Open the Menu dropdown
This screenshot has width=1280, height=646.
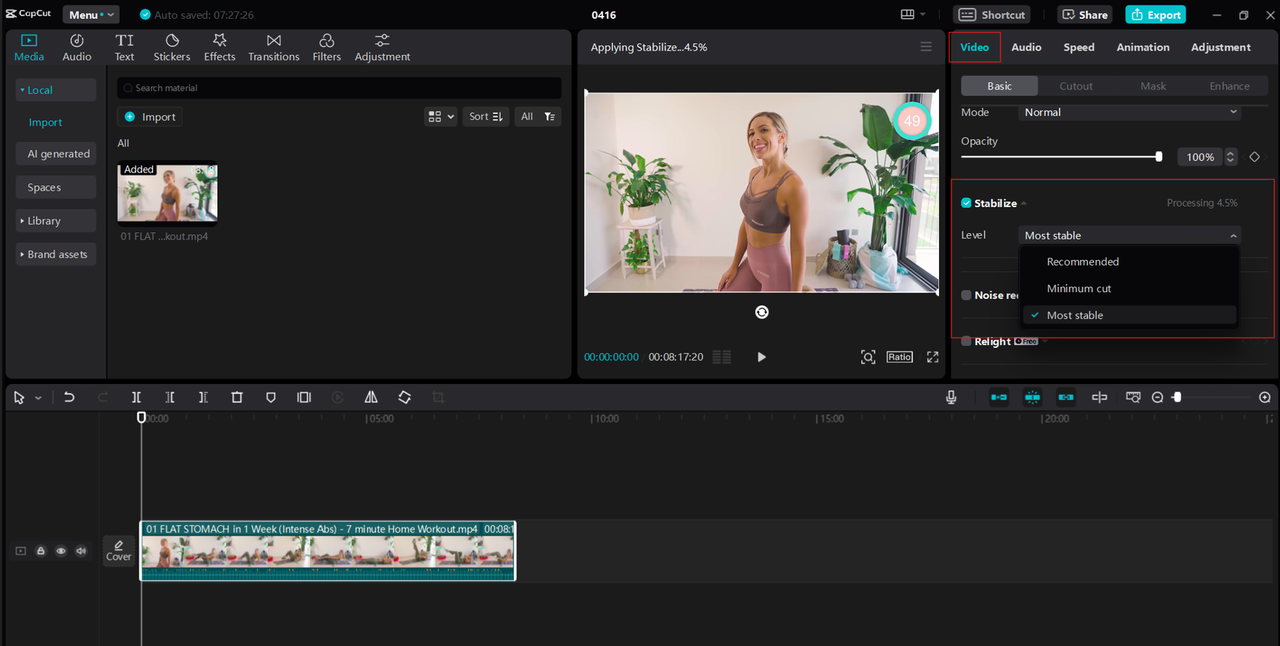(x=91, y=15)
